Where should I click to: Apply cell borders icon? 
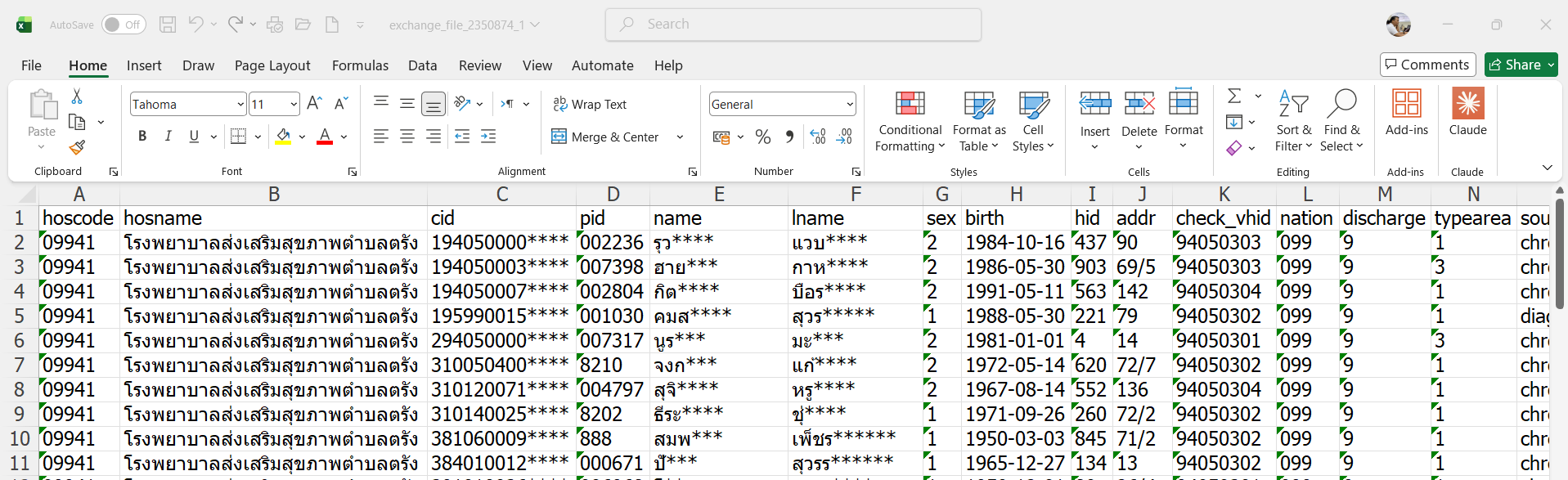[238, 137]
